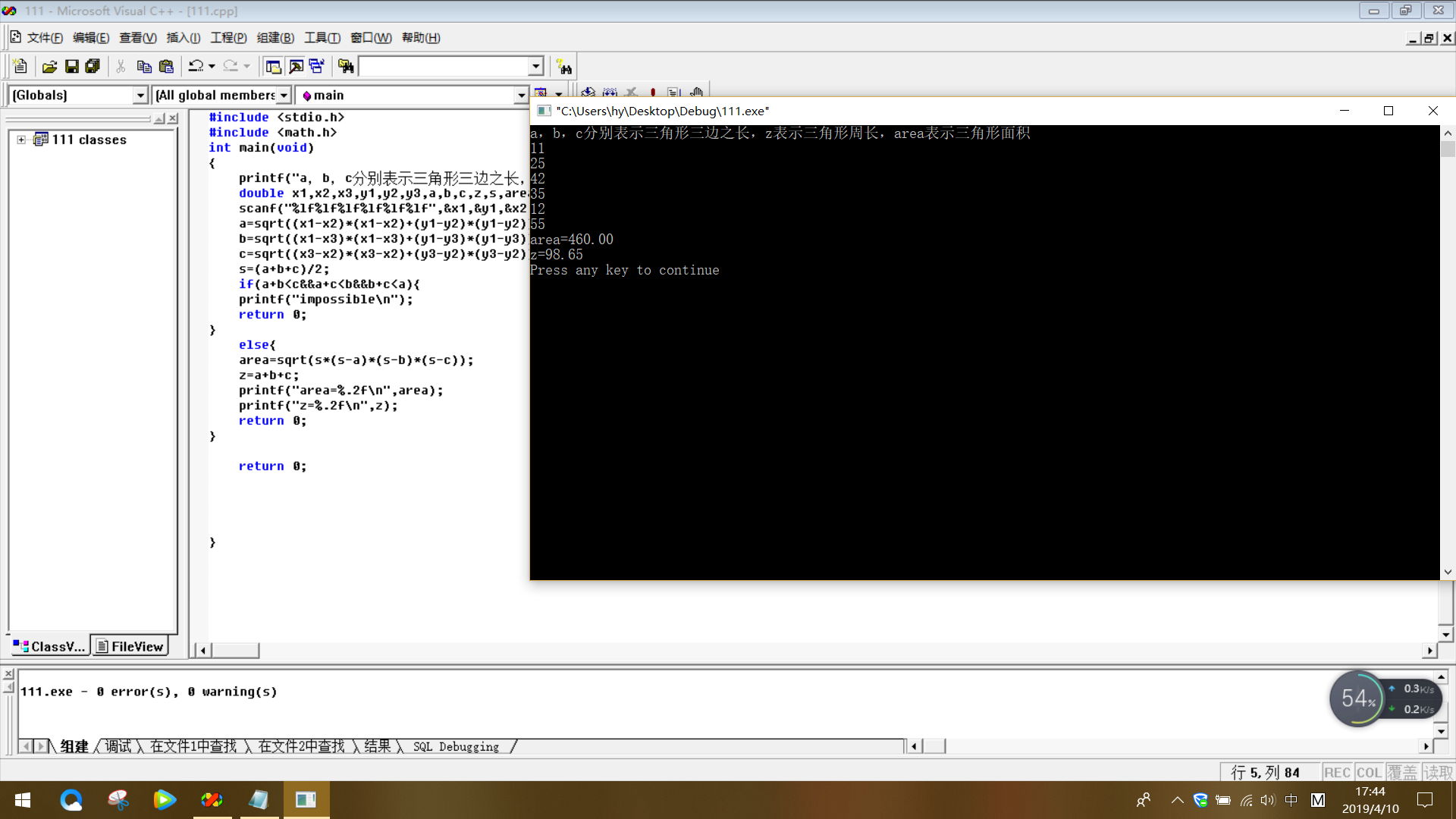
Task: Open Windows Start menu
Action: (x=23, y=800)
